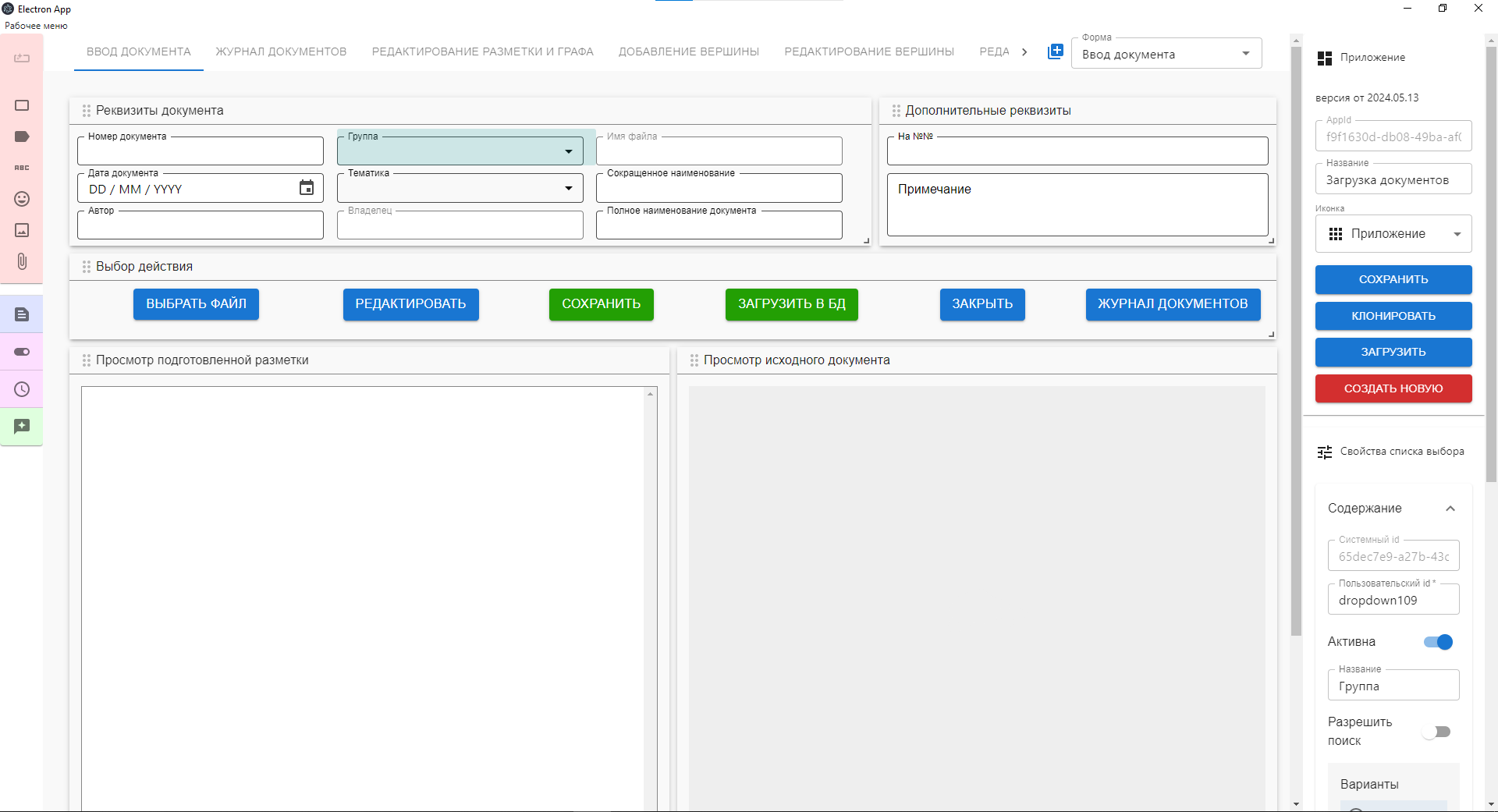Open the Форма selector showing Ввод документа
The height and width of the screenshot is (812, 1498).
click(x=1166, y=54)
